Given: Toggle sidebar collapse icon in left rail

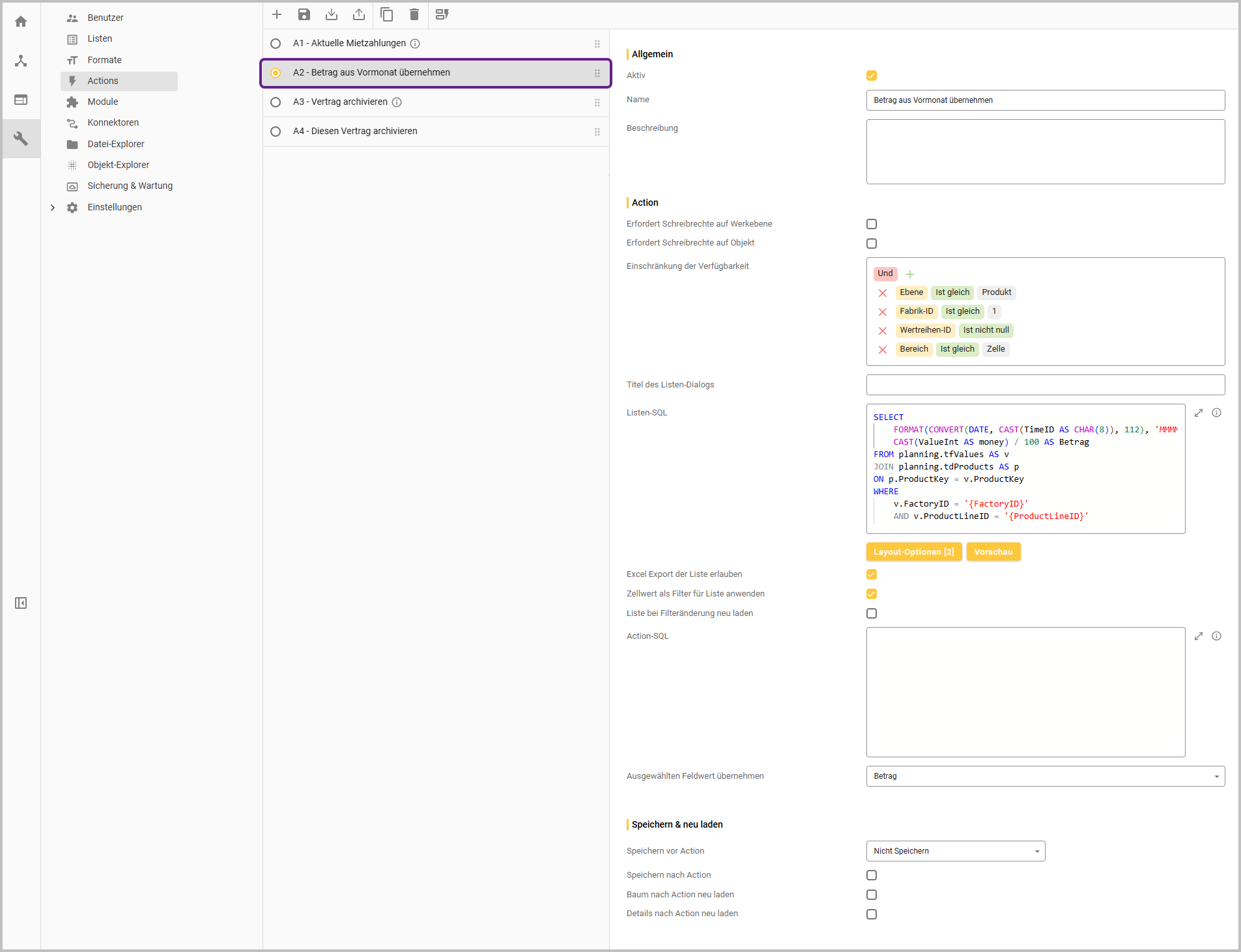Looking at the screenshot, I should [21, 603].
